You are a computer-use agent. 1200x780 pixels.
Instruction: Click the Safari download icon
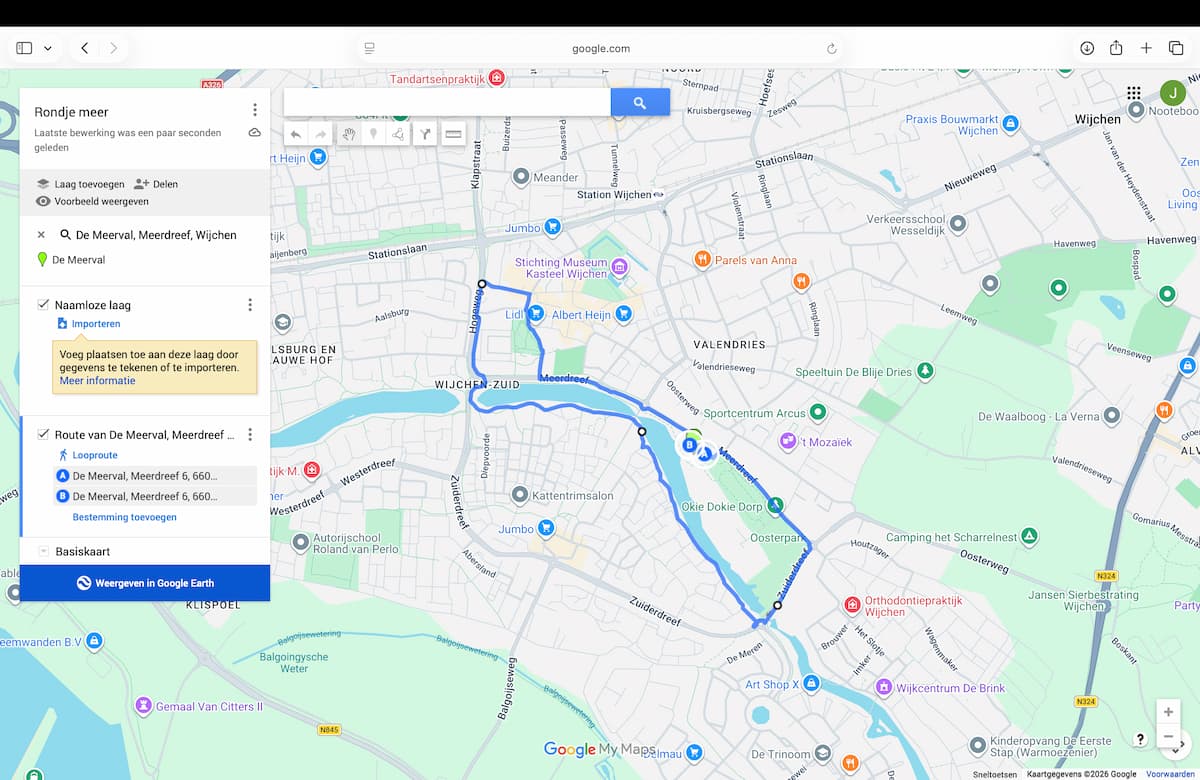click(1087, 48)
